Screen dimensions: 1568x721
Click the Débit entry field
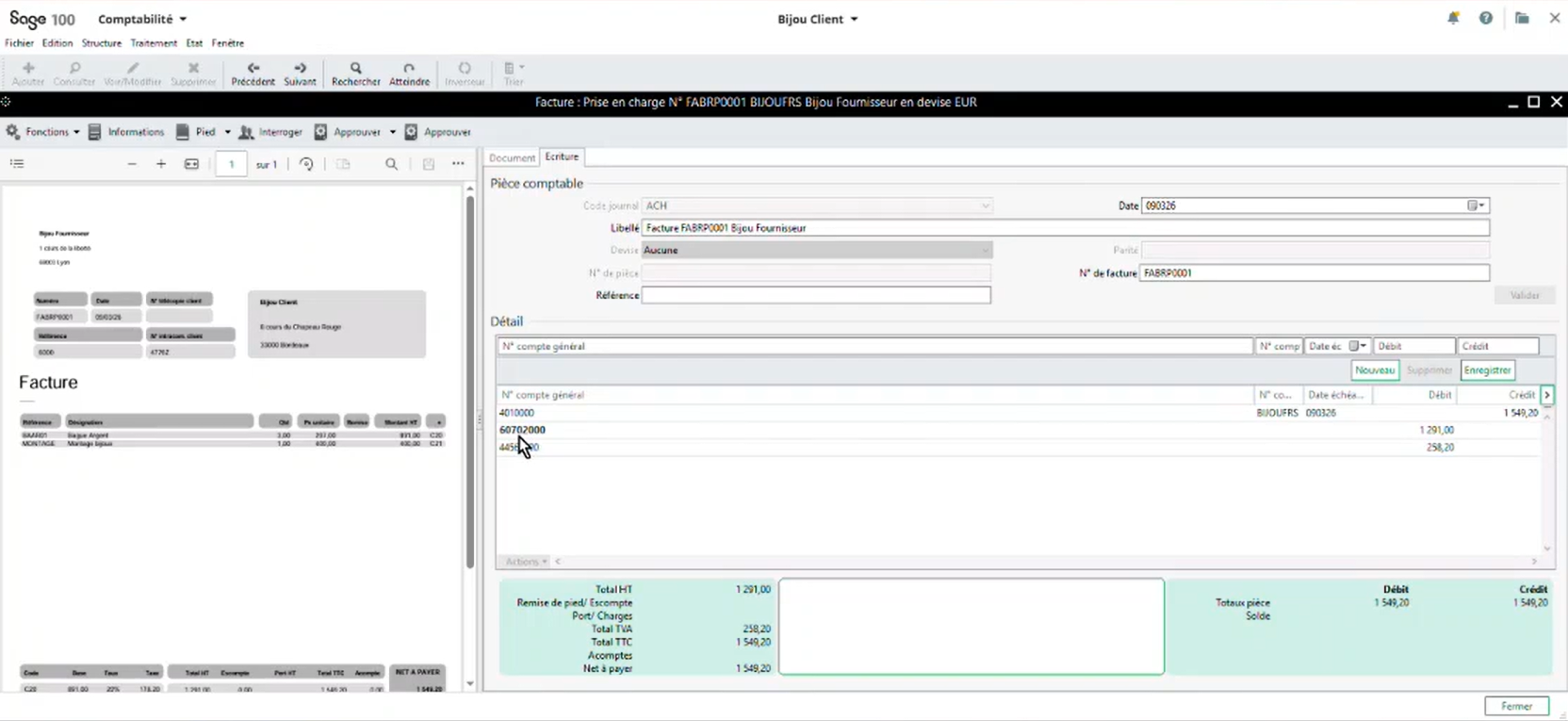tap(1414, 346)
